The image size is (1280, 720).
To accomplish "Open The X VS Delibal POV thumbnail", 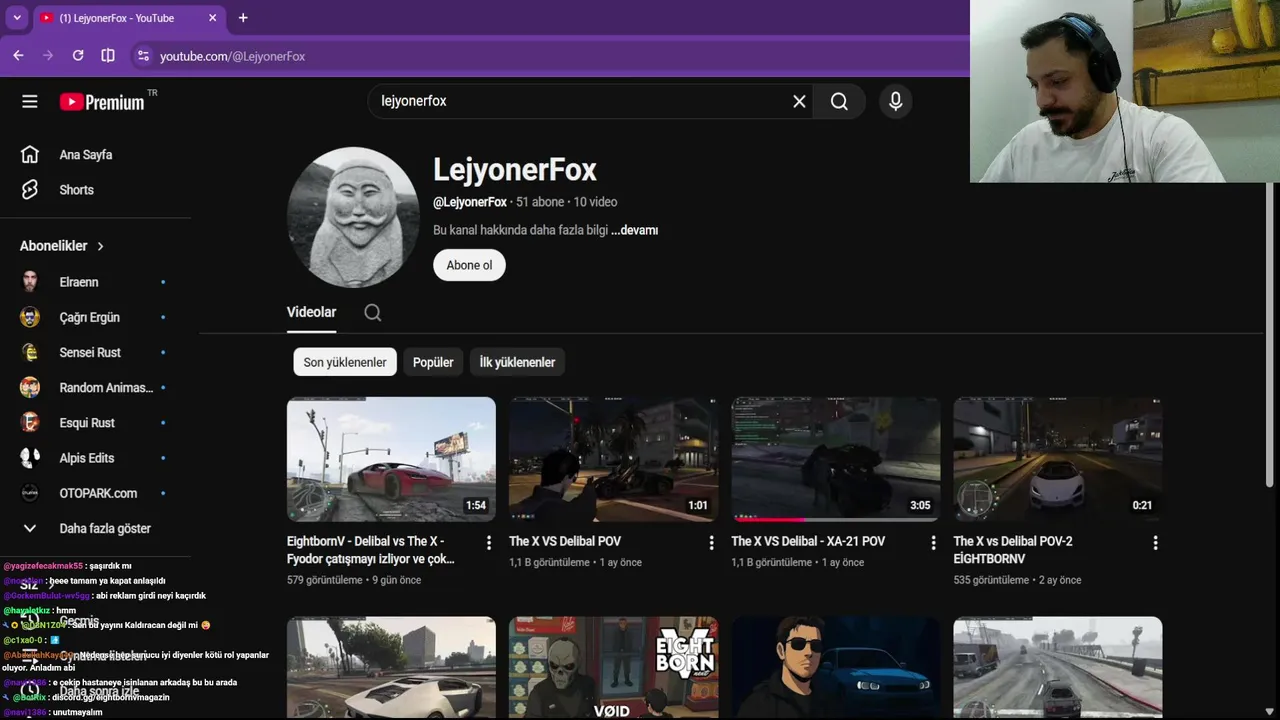I will 613,459.
